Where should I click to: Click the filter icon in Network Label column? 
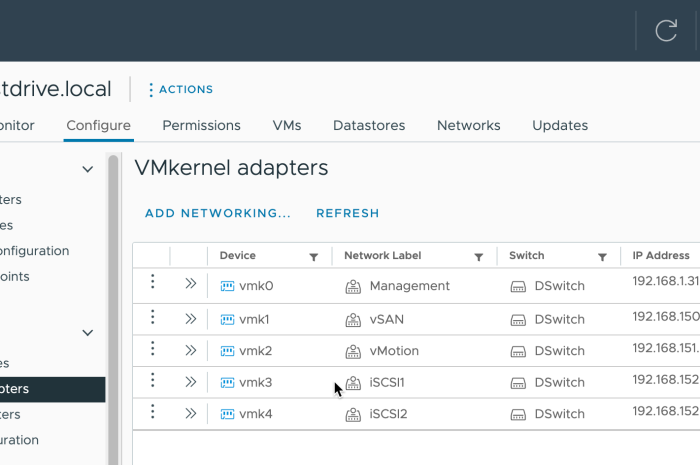point(478,257)
